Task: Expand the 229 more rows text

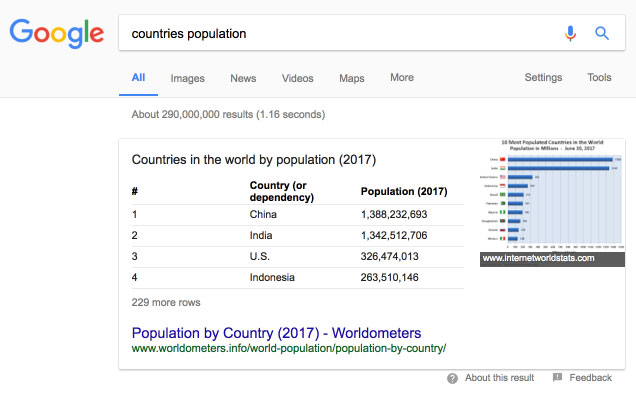Action: [166, 302]
